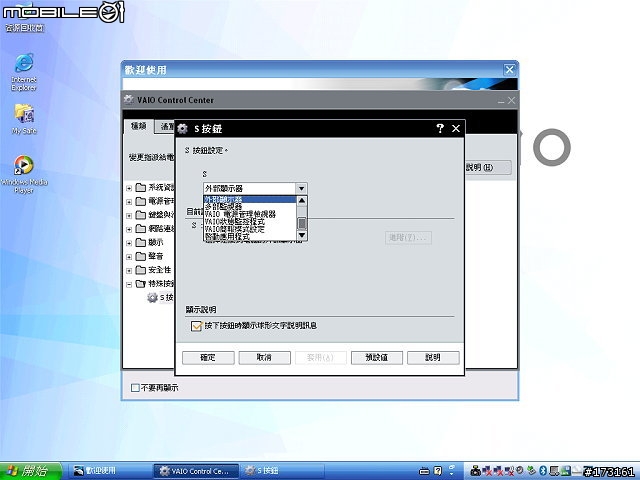
Task: Click 說明(H) button in VAIO Control Center
Action: point(488,167)
